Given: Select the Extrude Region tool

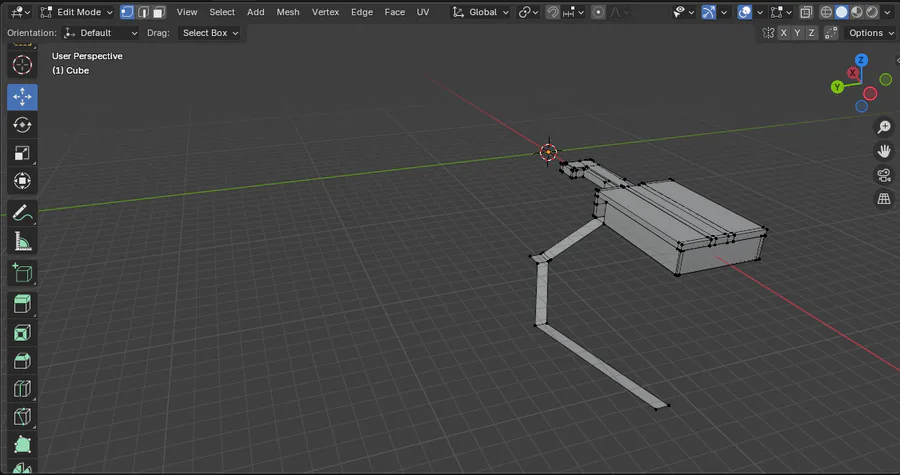Looking at the screenshot, I should (22, 304).
